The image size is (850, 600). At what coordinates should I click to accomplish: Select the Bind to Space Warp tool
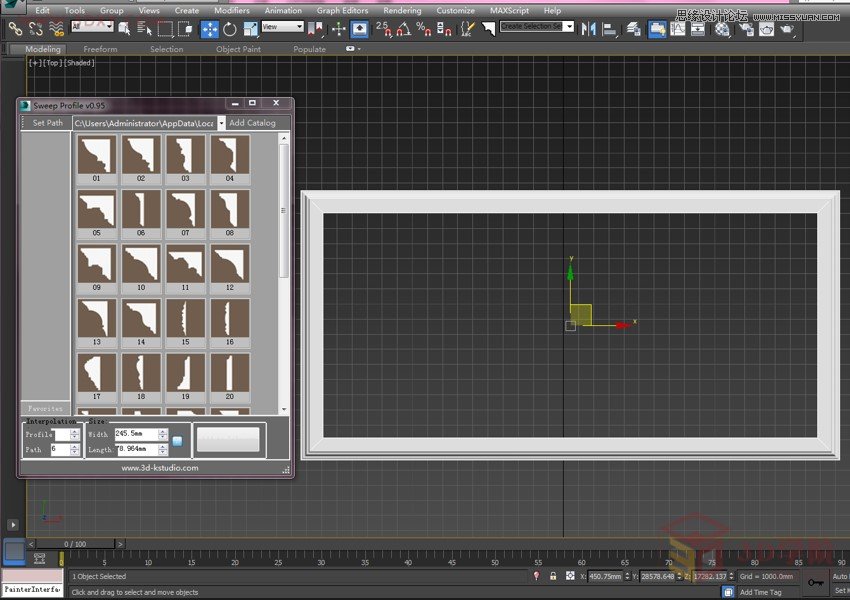point(56,29)
